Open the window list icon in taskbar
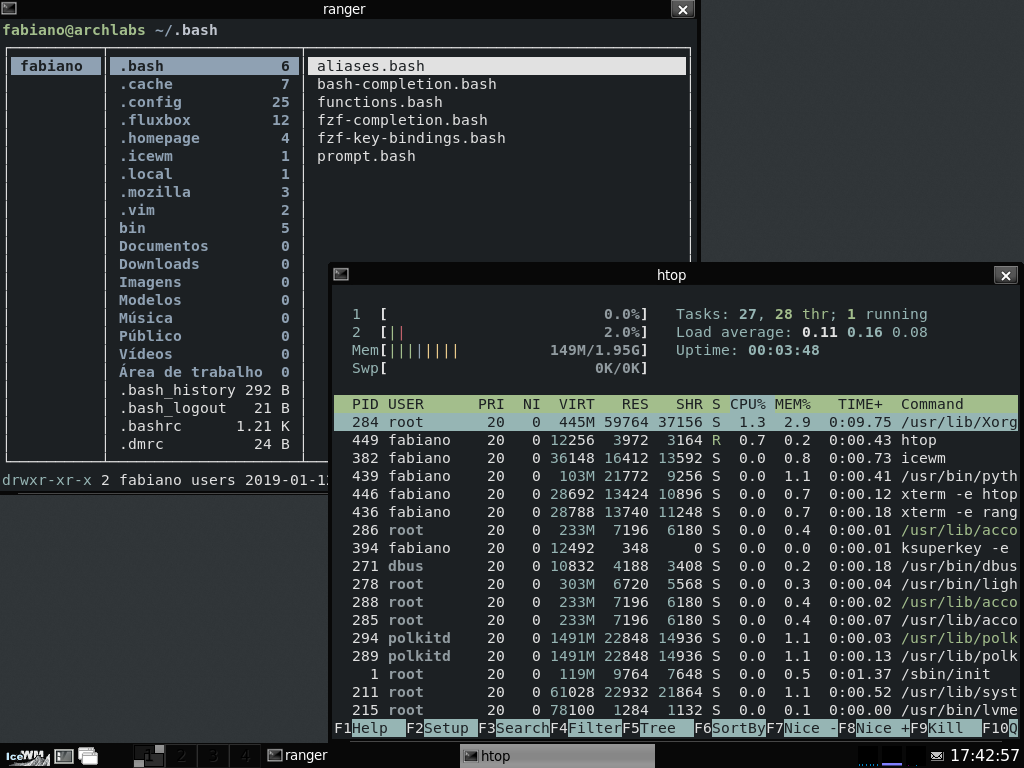 88,756
